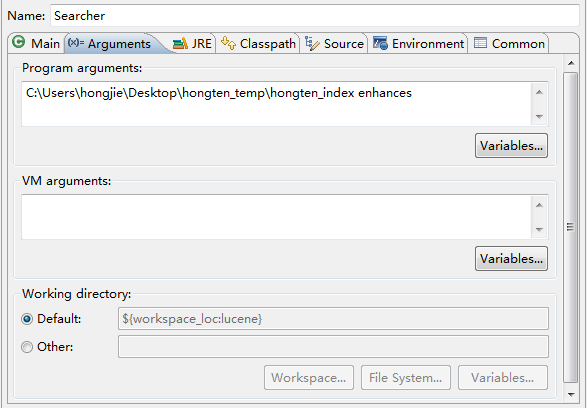Click the 'VM arguments:' group label
The width and height of the screenshot is (587, 408).
[67, 181]
